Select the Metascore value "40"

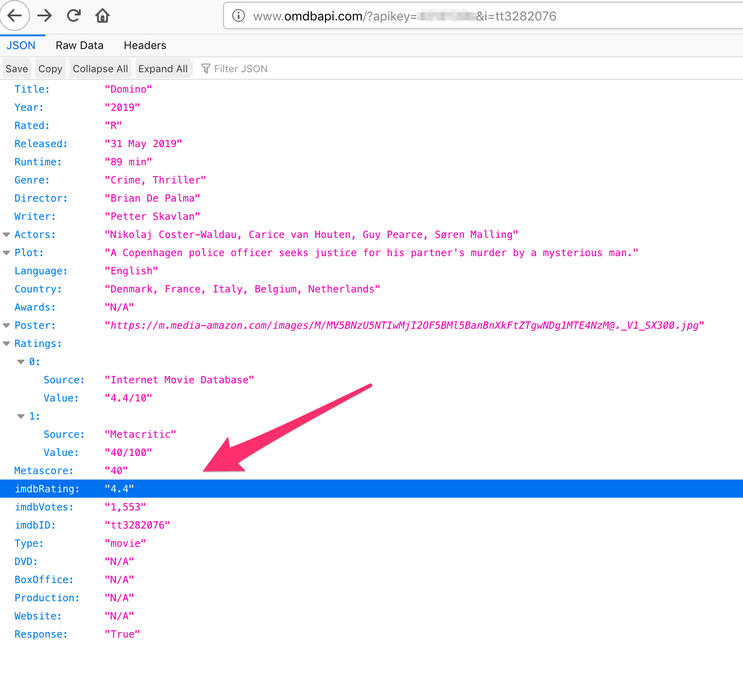tap(116, 471)
